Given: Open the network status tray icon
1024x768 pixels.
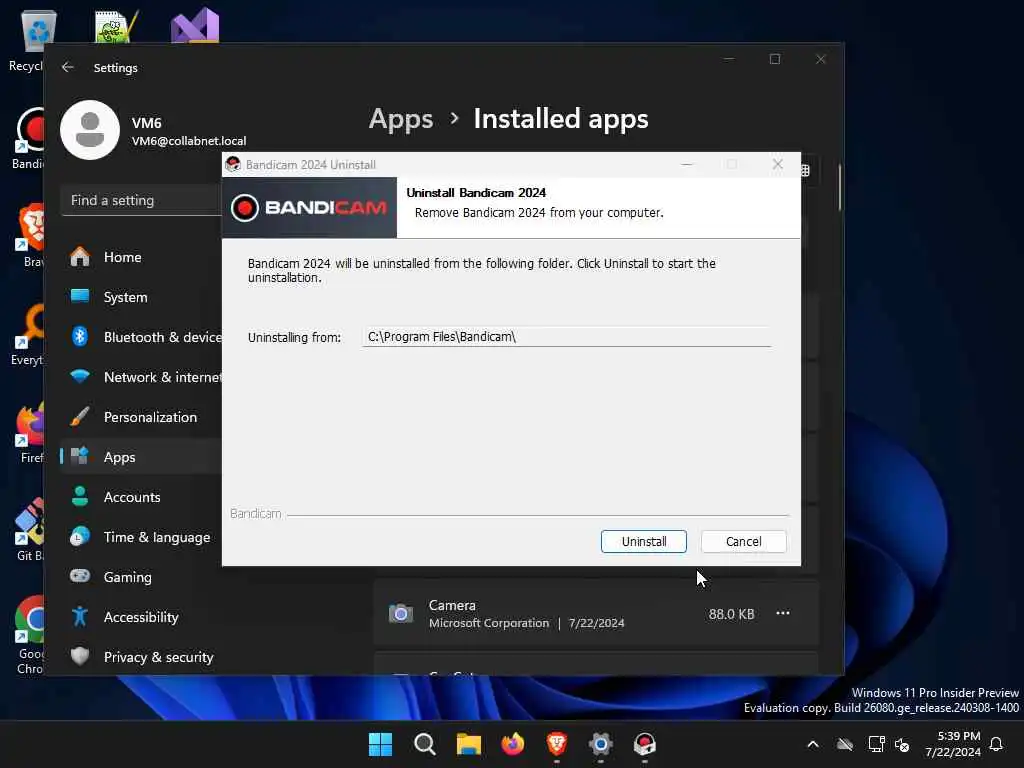Looking at the screenshot, I should (x=876, y=744).
